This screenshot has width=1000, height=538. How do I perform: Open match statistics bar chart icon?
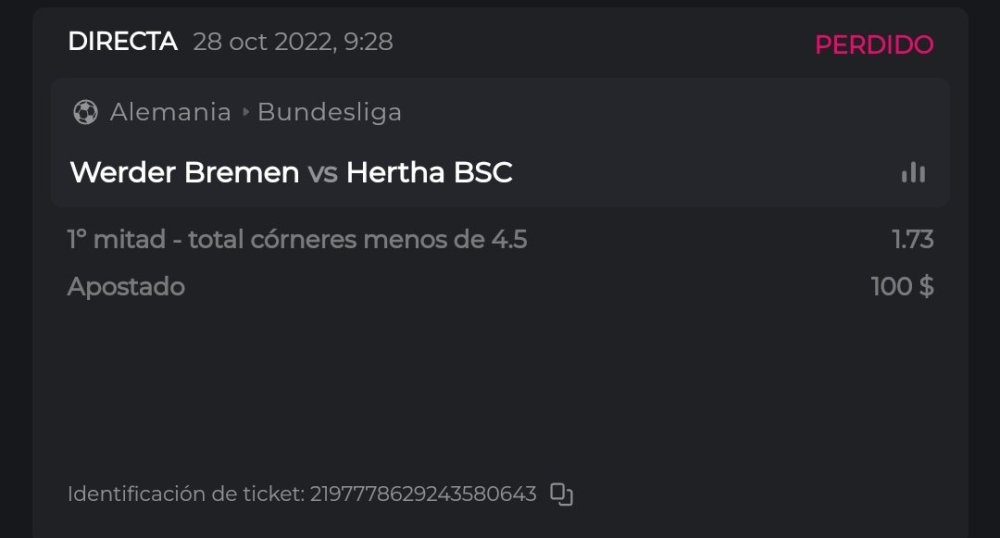pos(913,173)
